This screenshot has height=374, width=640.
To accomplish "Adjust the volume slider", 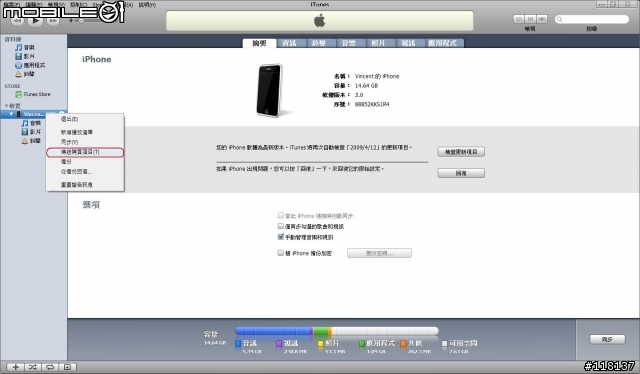I will click(82, 20).
